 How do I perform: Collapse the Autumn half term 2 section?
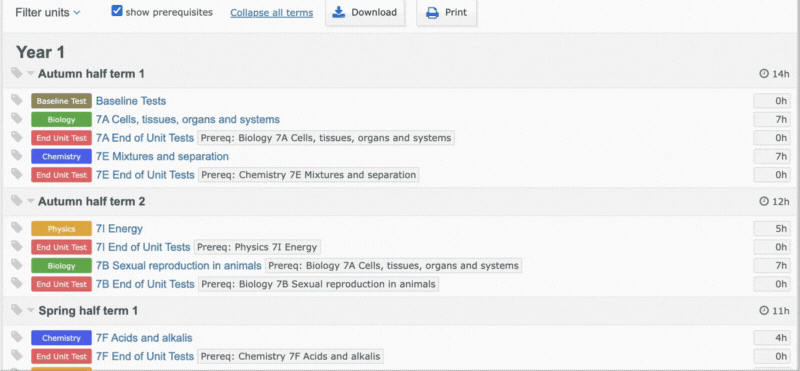[31, 201]
